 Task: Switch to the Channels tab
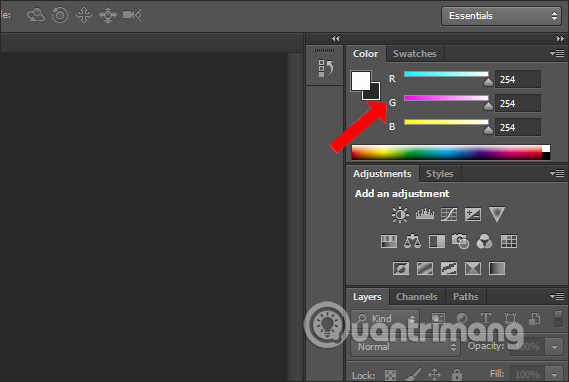[417, 297]
